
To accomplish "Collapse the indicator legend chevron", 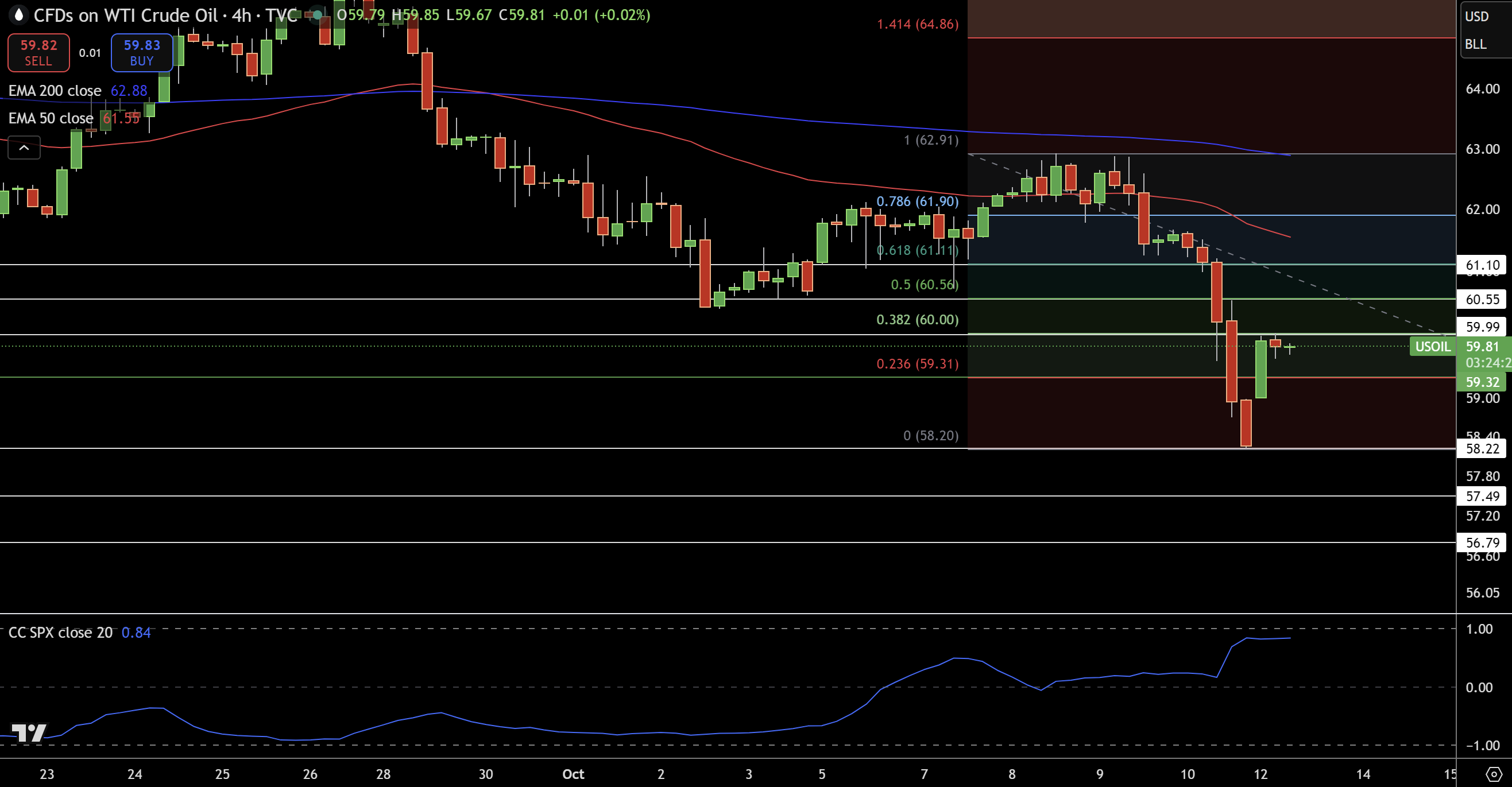I will coord(24,148).
